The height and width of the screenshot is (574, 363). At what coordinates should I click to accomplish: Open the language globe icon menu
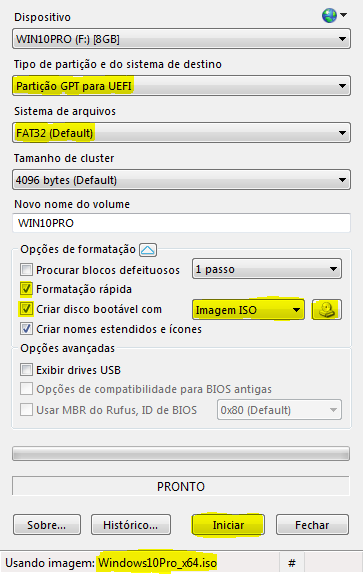334,16
